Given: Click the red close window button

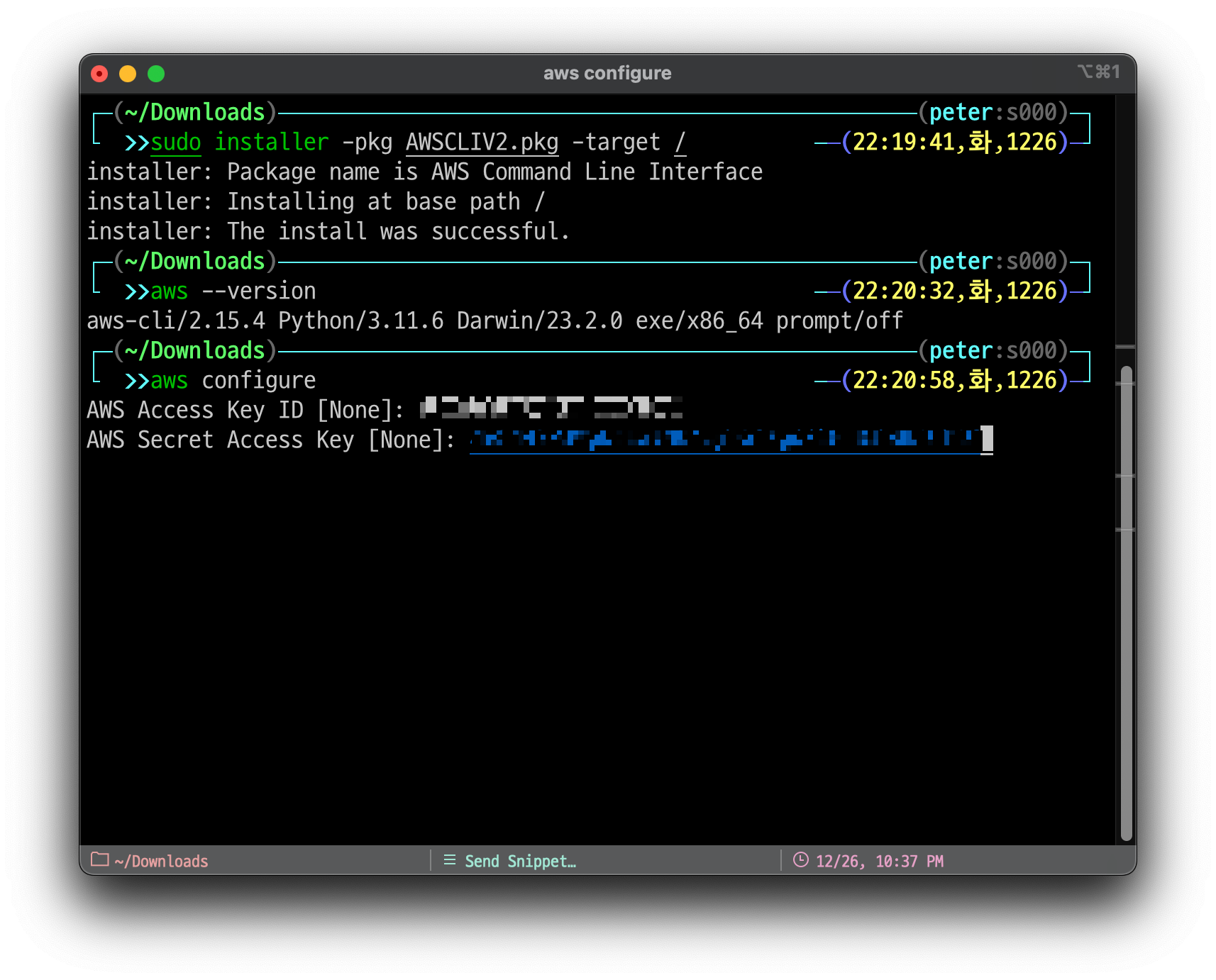Looking at the screenshot, I should 99,74.
